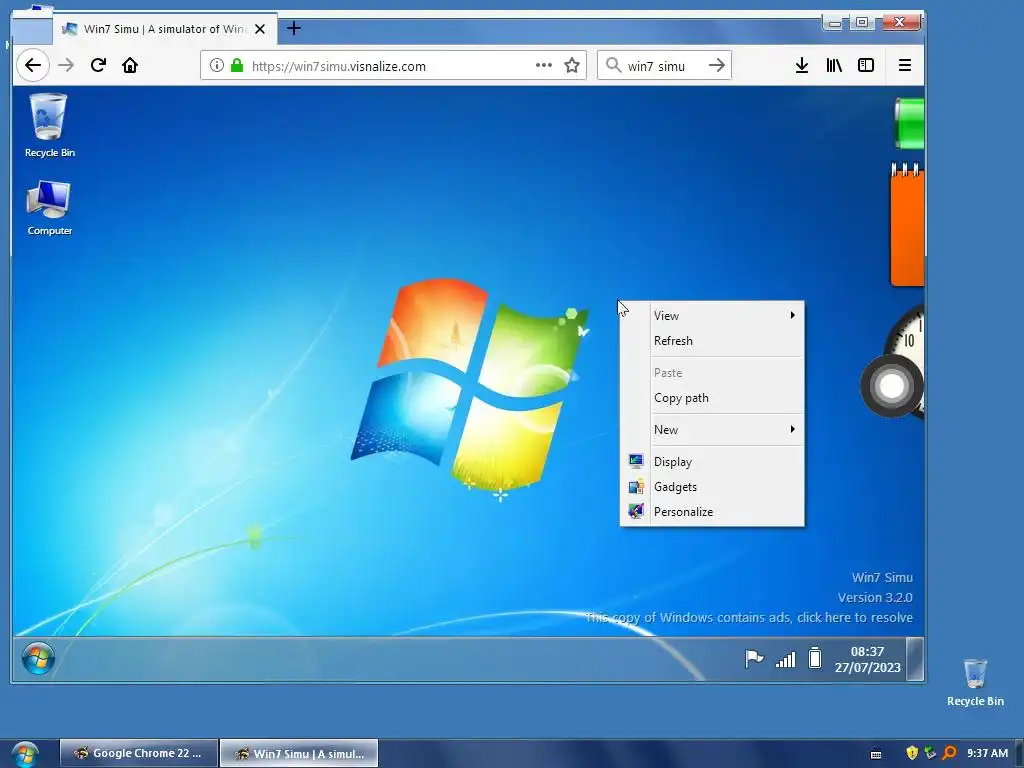Image resolution: width=1024 pixels, height=768 pixels.
Task: Bookmark this page with the star
Action: (x=571, y=65)
